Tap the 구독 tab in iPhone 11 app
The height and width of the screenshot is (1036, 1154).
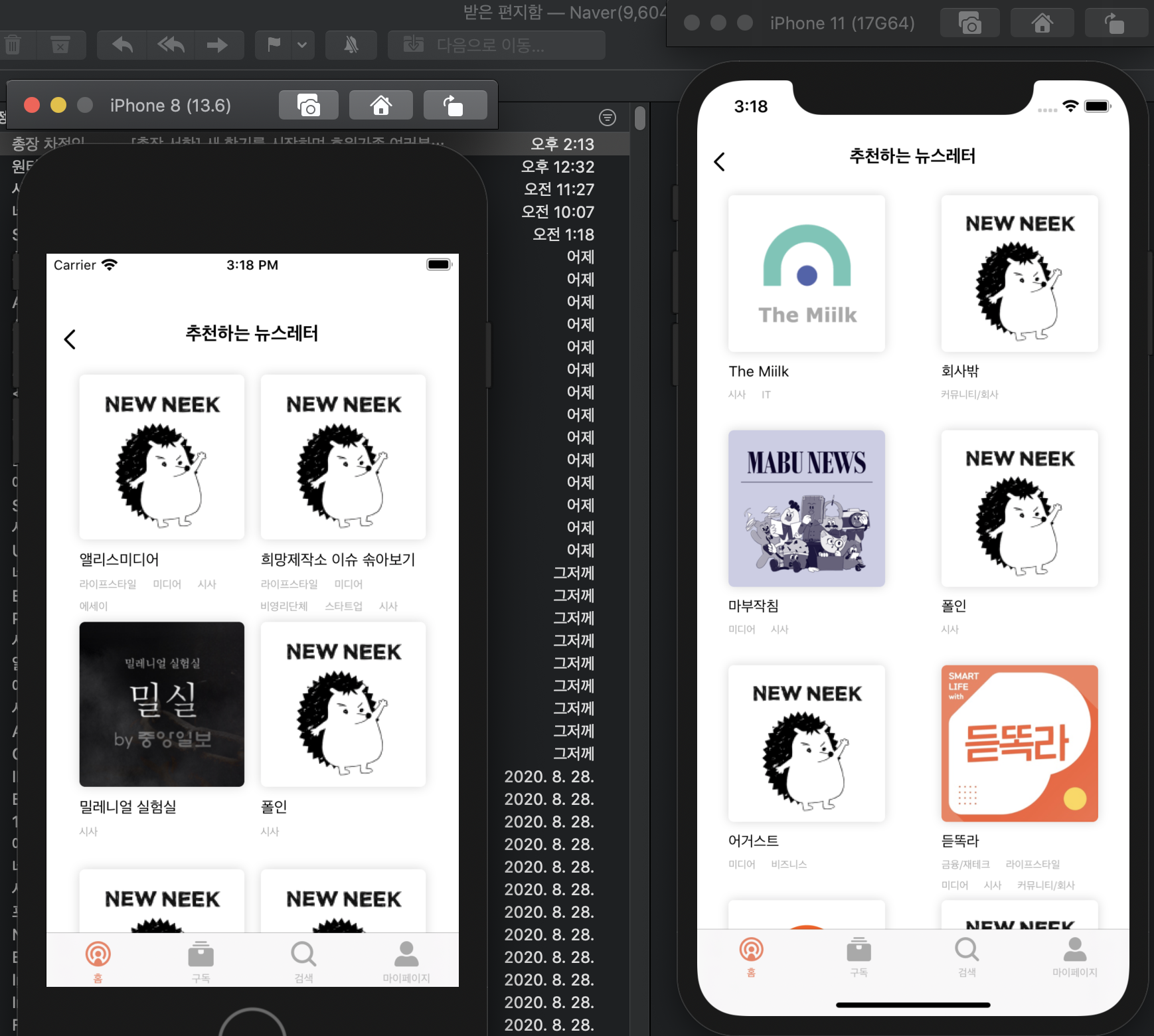[x=859, y=956]
